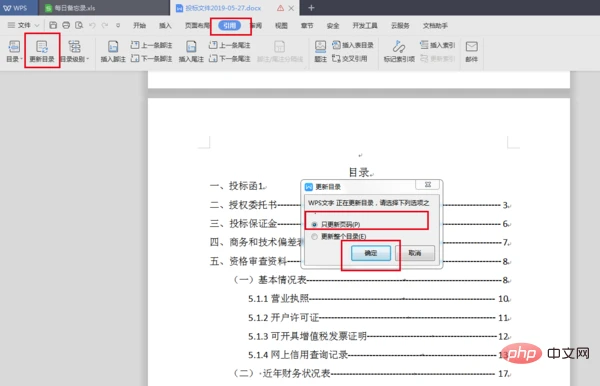Click TOC entry （二）近年财务状况表
600x386 pixels.
(282, 373)
